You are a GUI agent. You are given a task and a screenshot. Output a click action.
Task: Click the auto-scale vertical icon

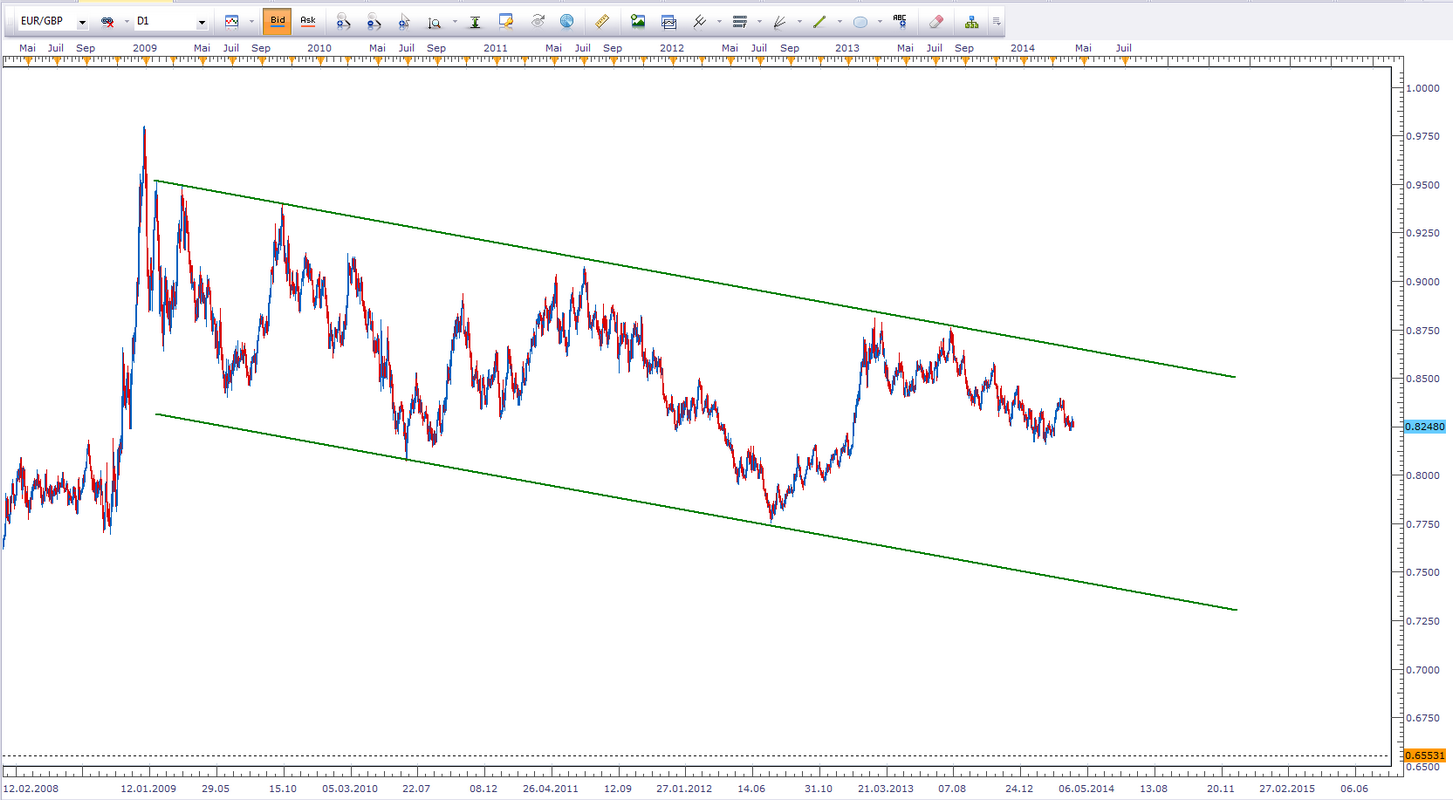click(474, 21)
